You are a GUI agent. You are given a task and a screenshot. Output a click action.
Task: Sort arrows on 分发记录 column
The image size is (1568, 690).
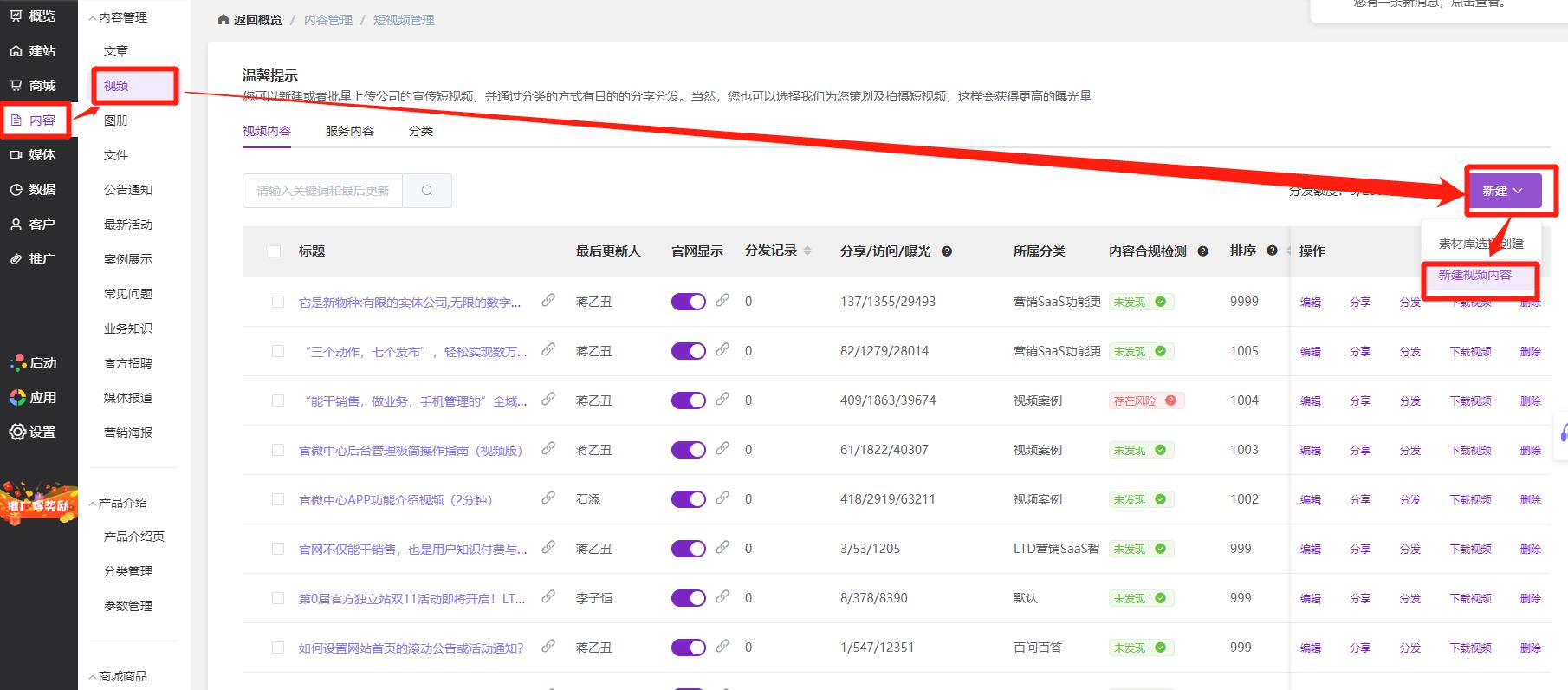tap(807, 251)
